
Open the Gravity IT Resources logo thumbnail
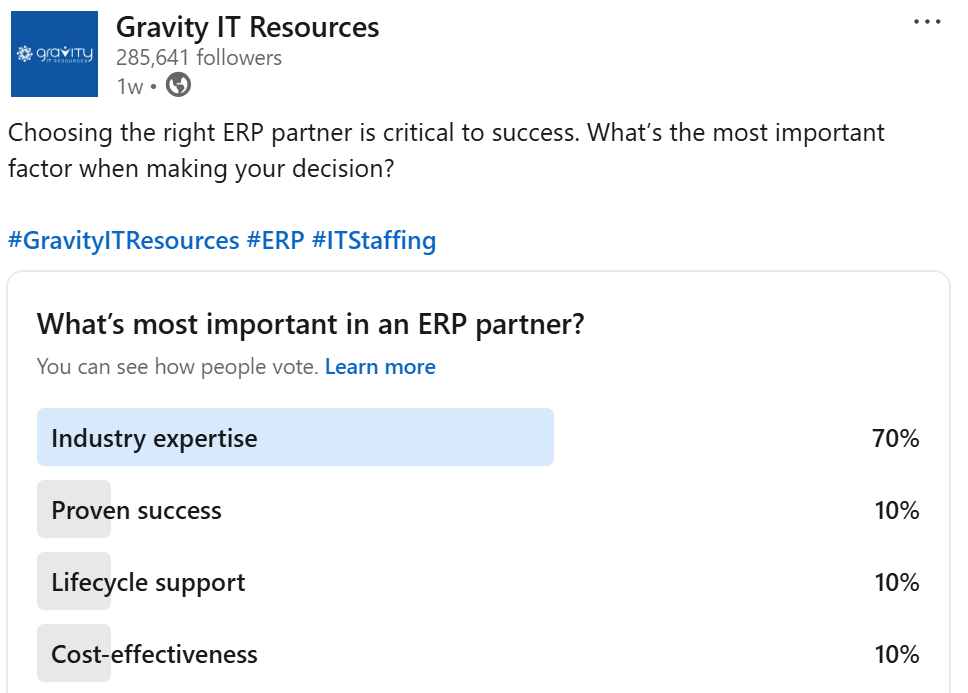54,54
